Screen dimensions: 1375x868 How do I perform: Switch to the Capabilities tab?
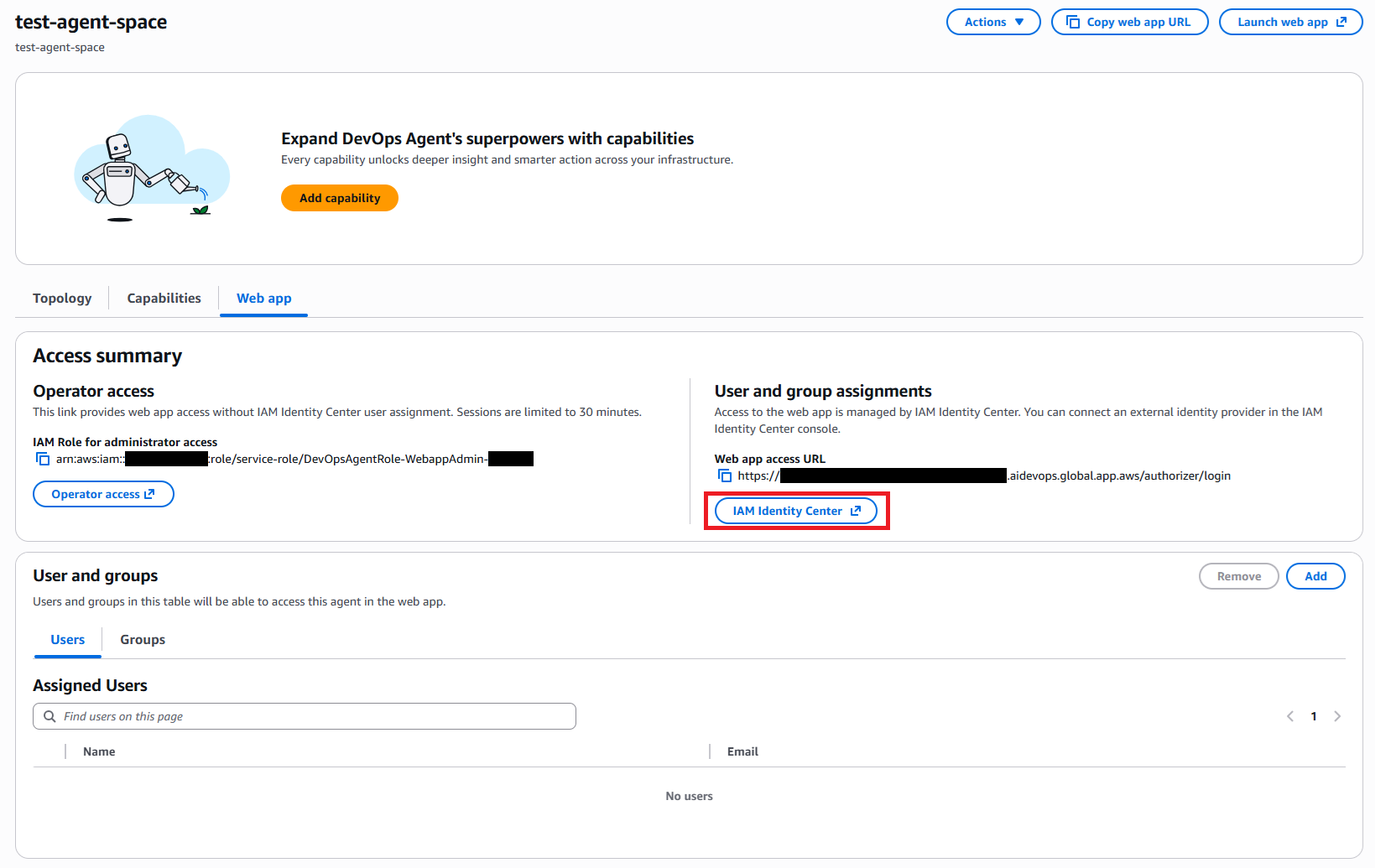[x=164, y=298]
